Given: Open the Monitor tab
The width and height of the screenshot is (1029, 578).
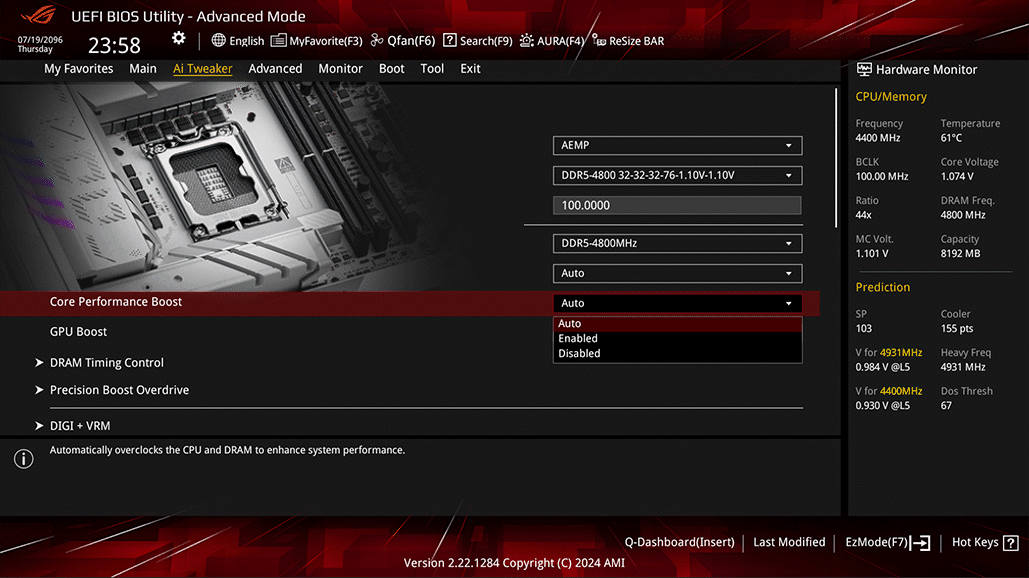Looking at the screenshot, I should 341,69.
